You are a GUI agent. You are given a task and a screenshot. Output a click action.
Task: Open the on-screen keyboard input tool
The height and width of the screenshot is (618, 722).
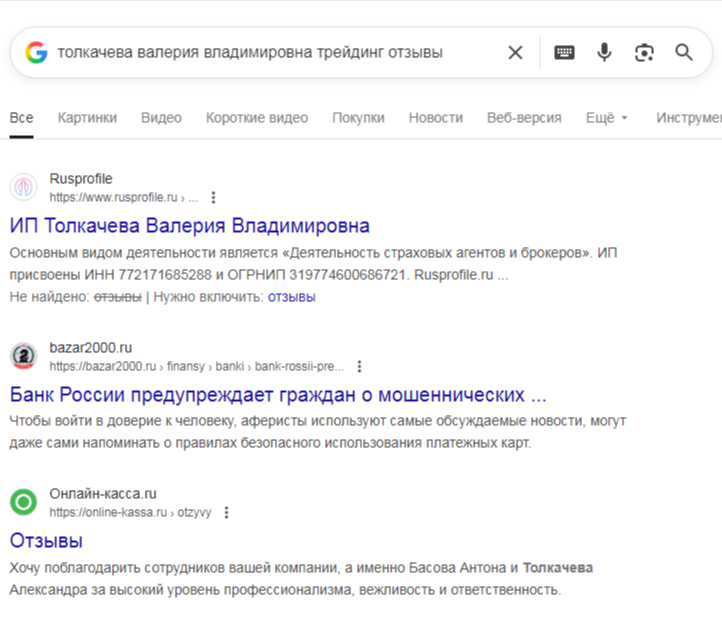tap(564, 52)
